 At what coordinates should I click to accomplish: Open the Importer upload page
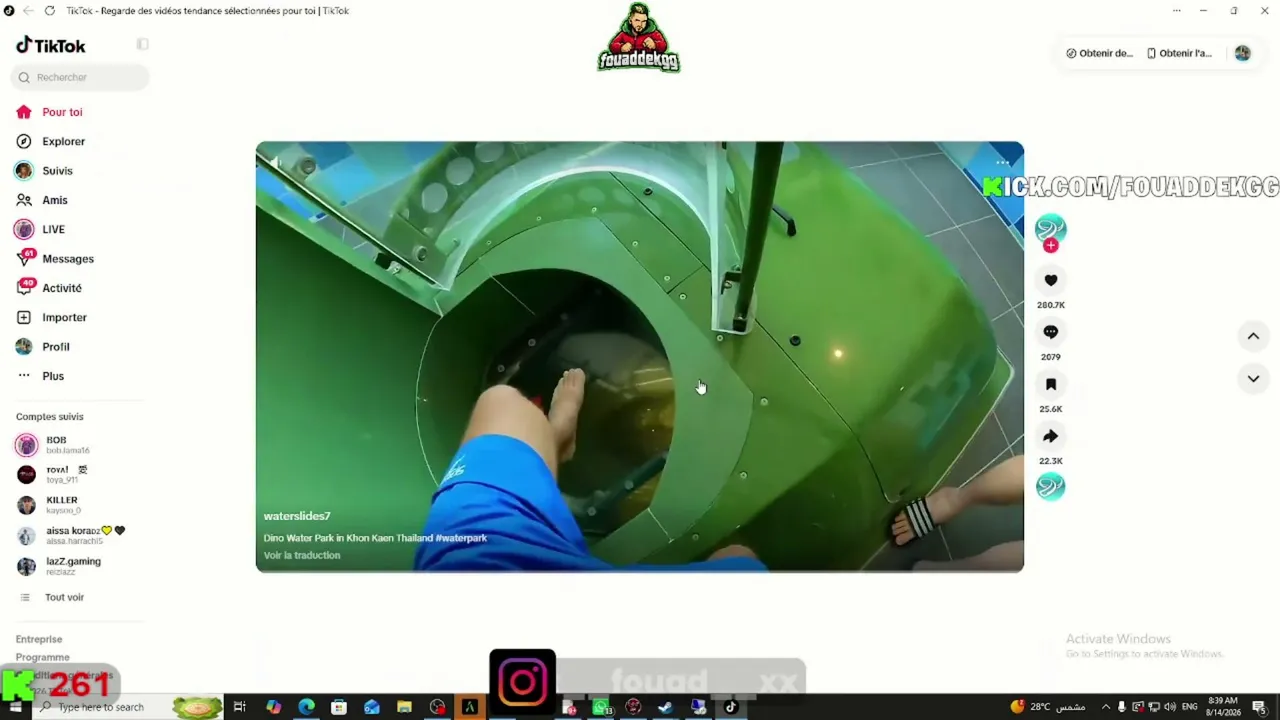coord(64,317)
